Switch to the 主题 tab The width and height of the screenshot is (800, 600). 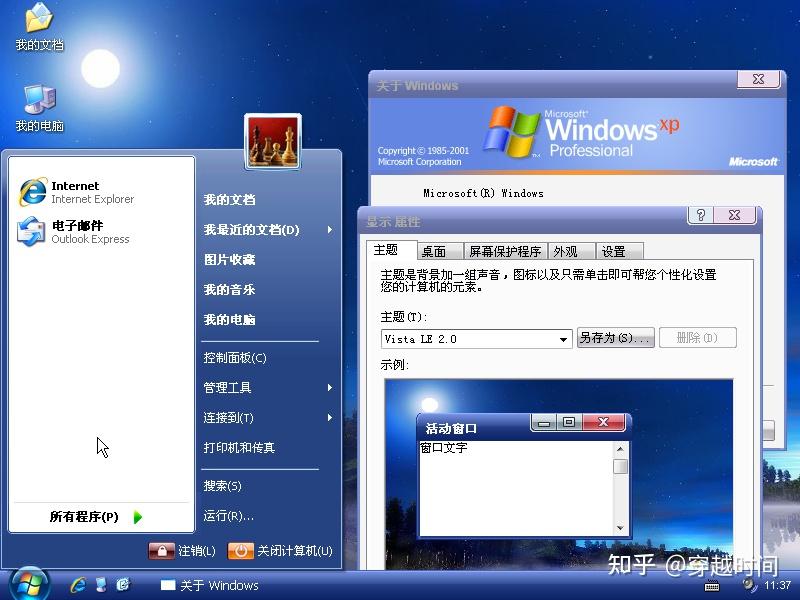pos(391,250)
